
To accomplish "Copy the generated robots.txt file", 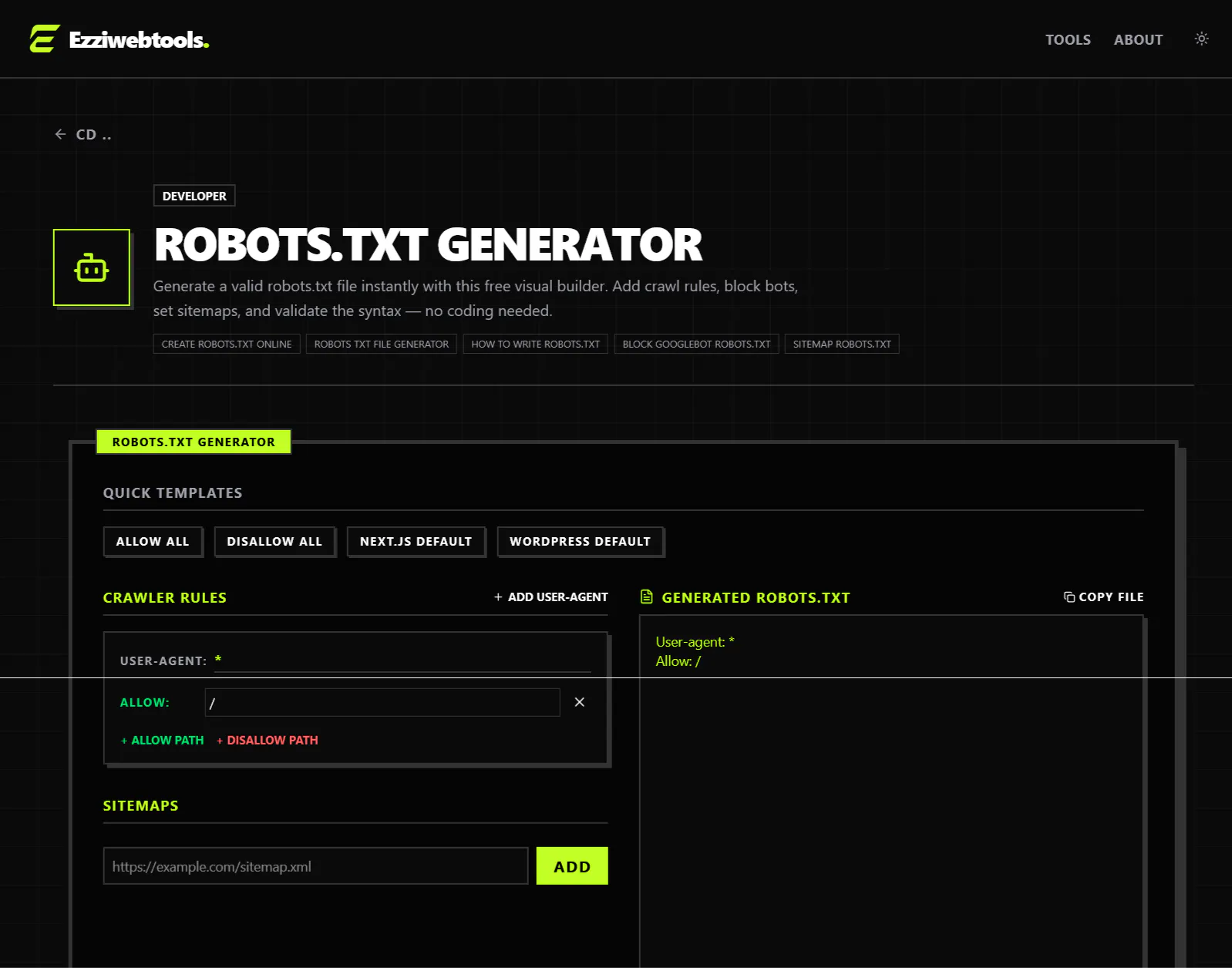I will 1103,597.
